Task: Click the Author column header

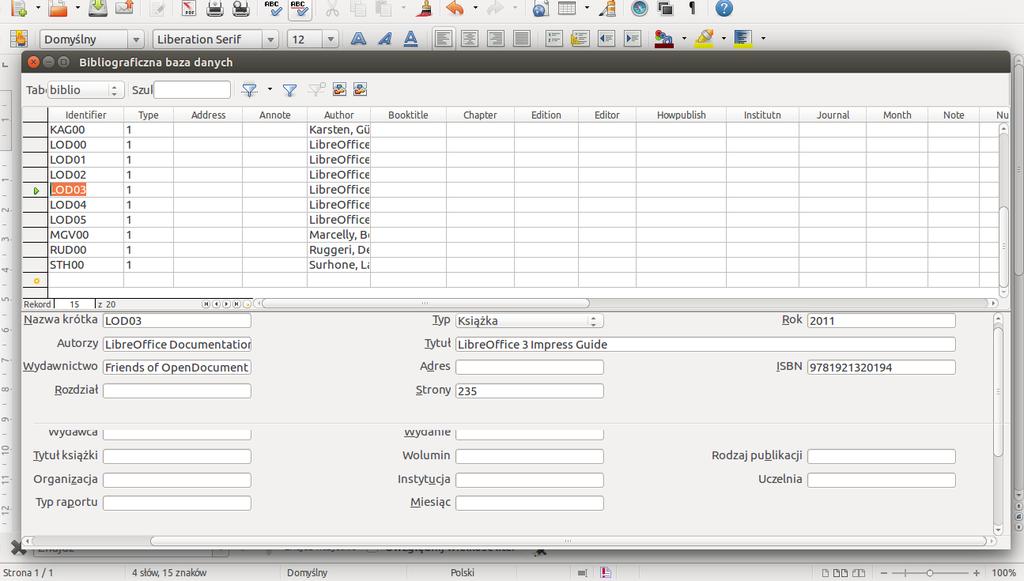Action: 339,115
